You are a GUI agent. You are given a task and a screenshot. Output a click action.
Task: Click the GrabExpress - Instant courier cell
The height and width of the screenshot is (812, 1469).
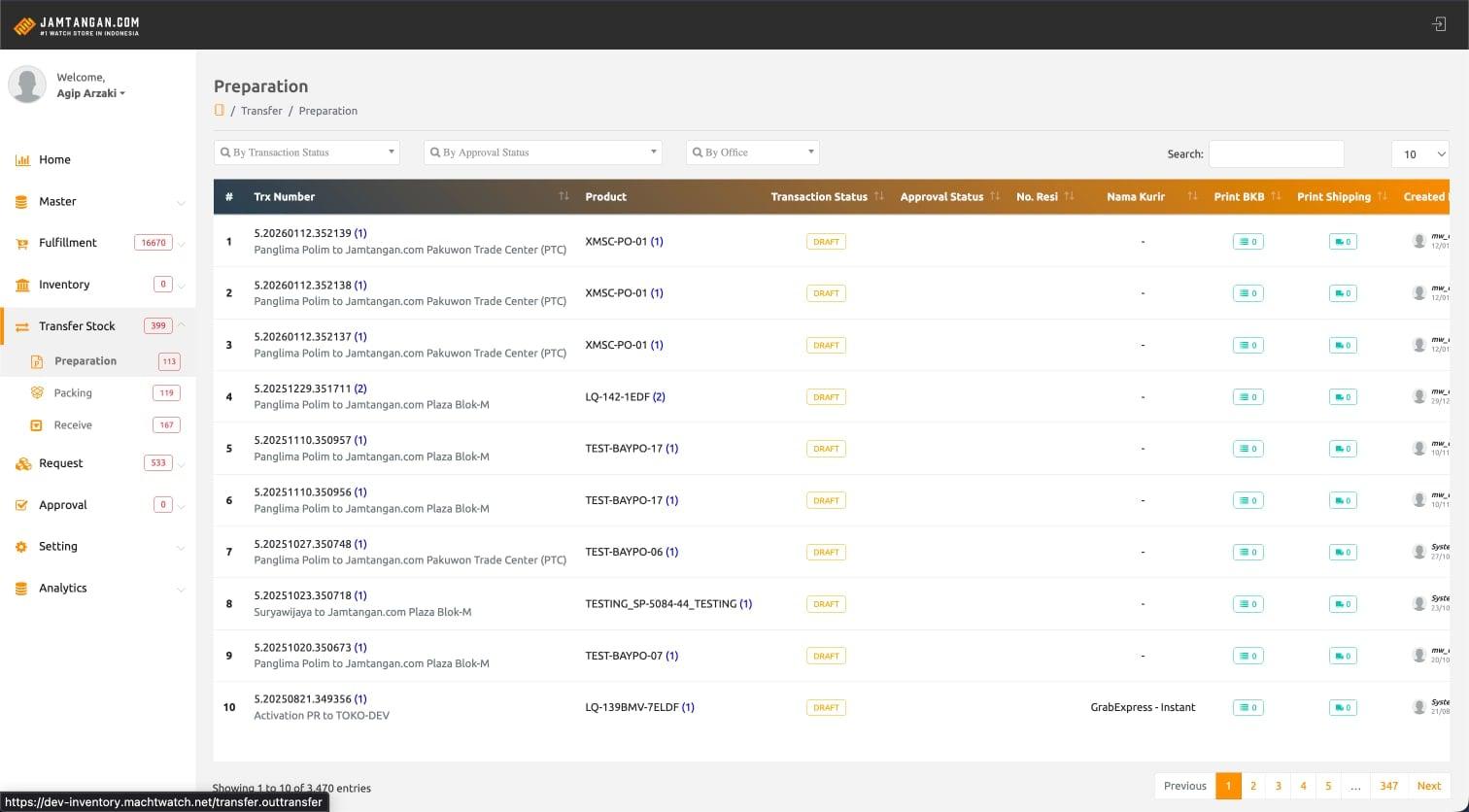1143,707
